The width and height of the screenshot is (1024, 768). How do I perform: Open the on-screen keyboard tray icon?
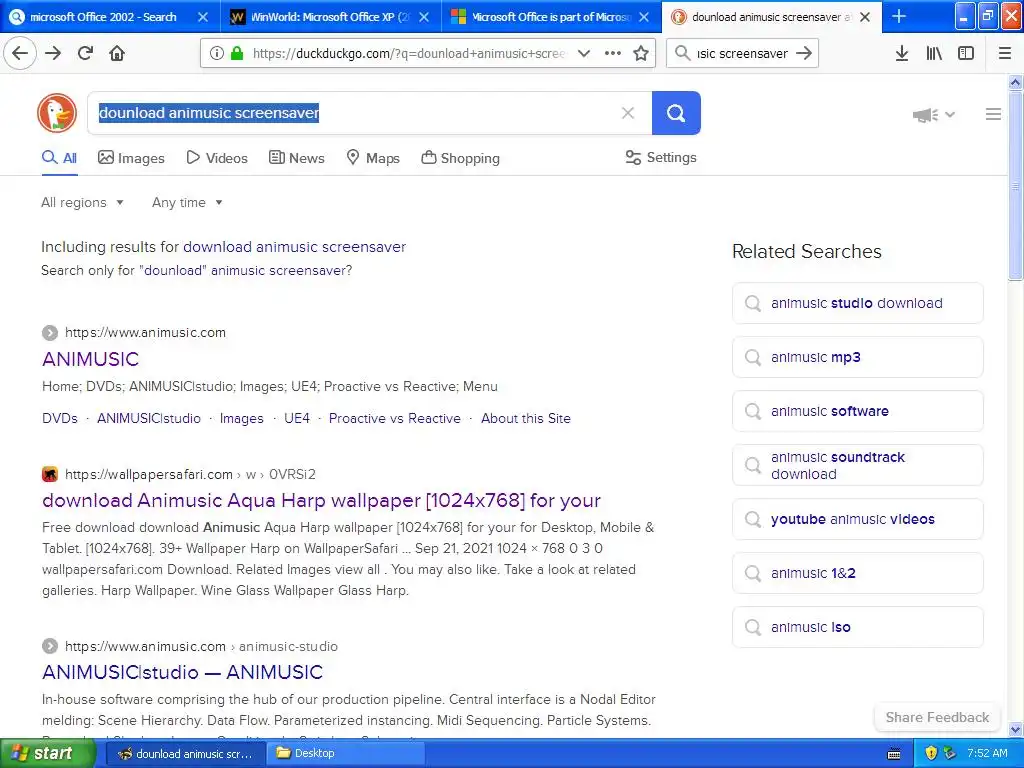[x=894, y=754]
